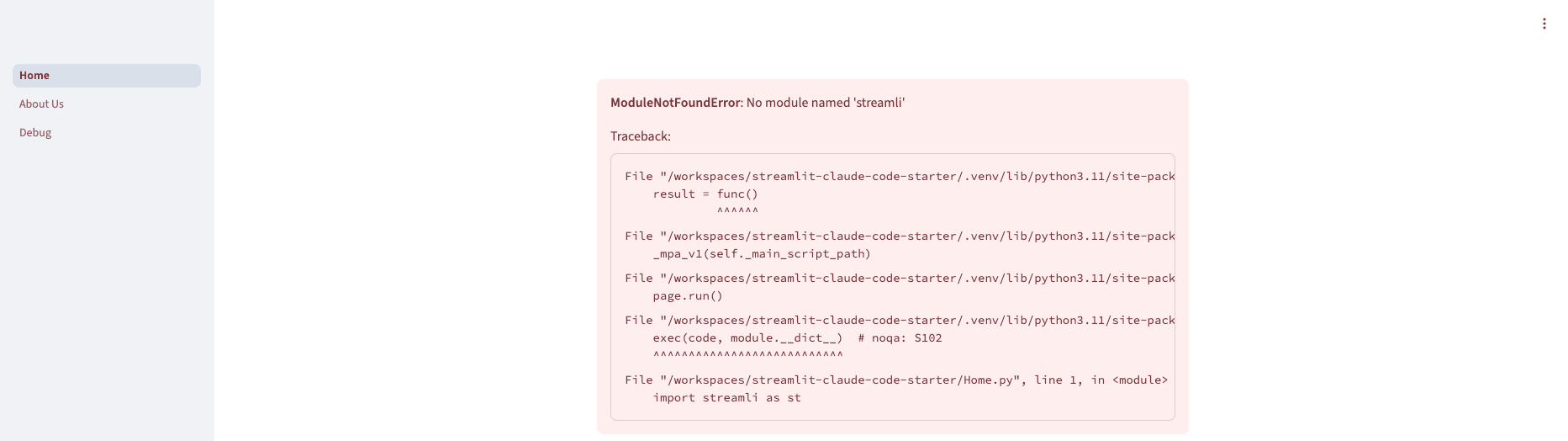Viewport: 1568px width, 441px height.
Task: Click the "import streamli as st" line
Action: 726,398
